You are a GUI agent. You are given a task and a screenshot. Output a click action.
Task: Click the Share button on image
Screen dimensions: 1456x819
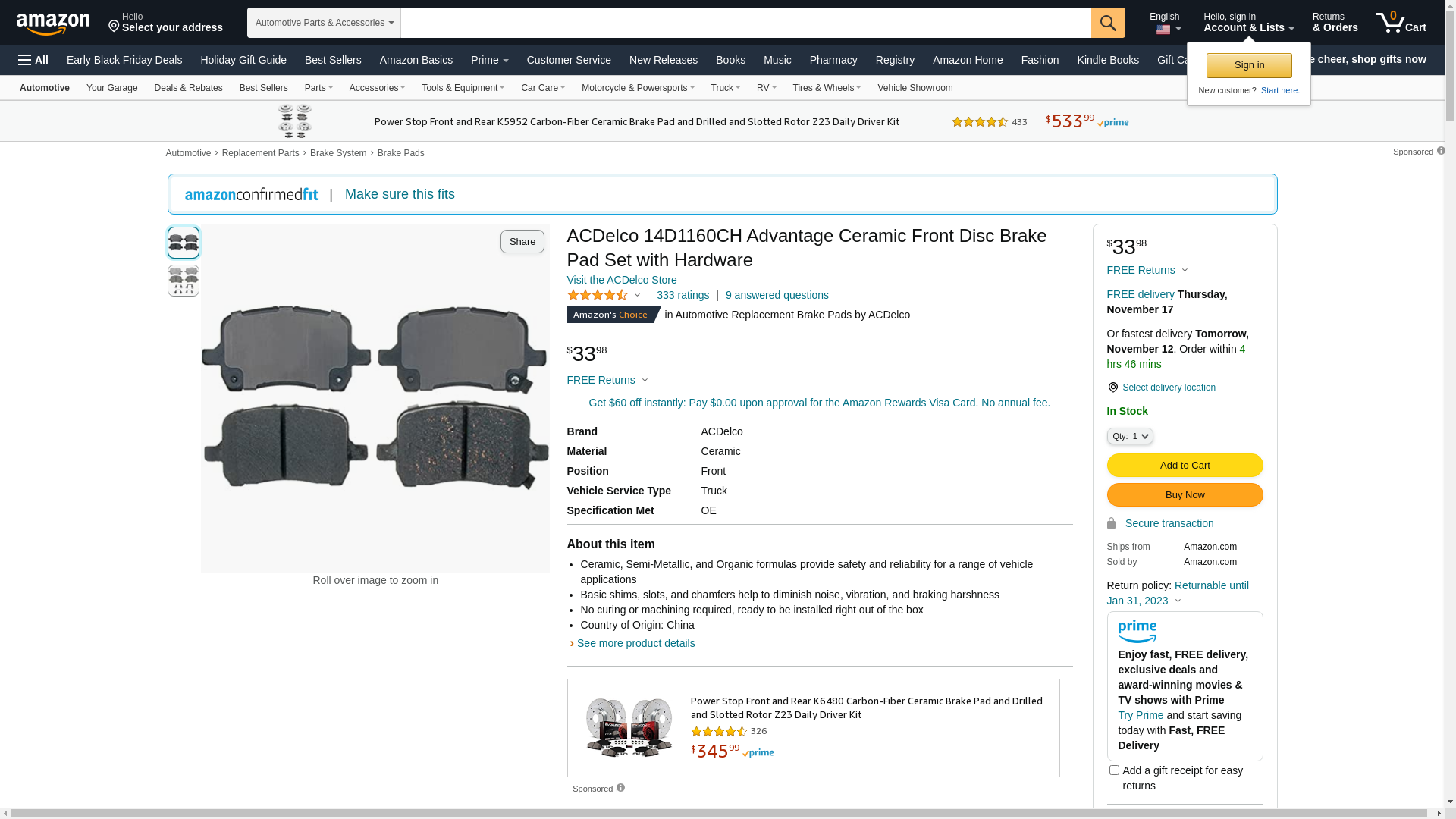(x=522, y=242)
